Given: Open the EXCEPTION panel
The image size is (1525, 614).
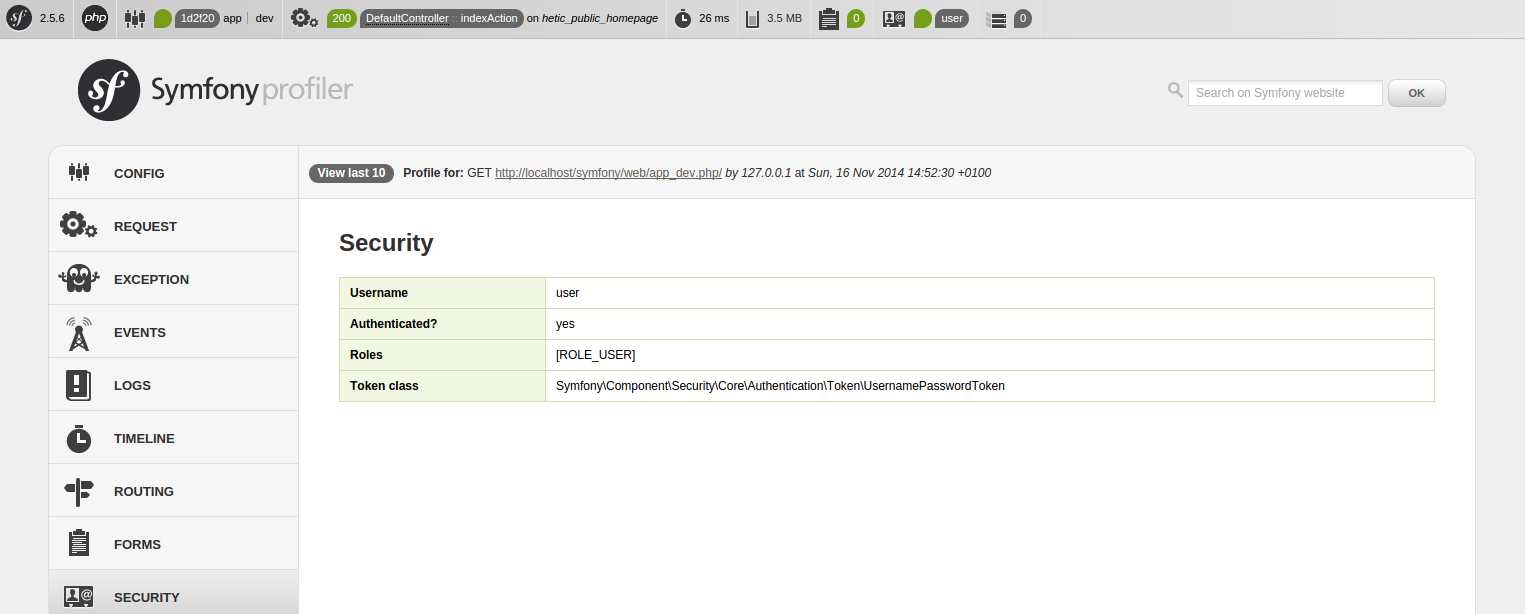Looking at the screenshot, I should (x=174, y=279).
